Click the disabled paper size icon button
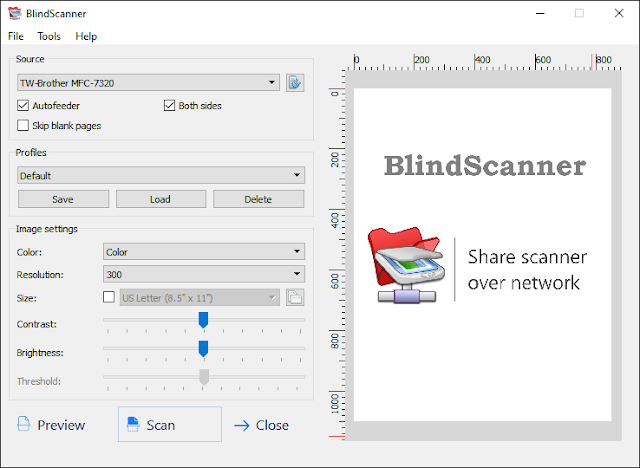 click(295, 297)
